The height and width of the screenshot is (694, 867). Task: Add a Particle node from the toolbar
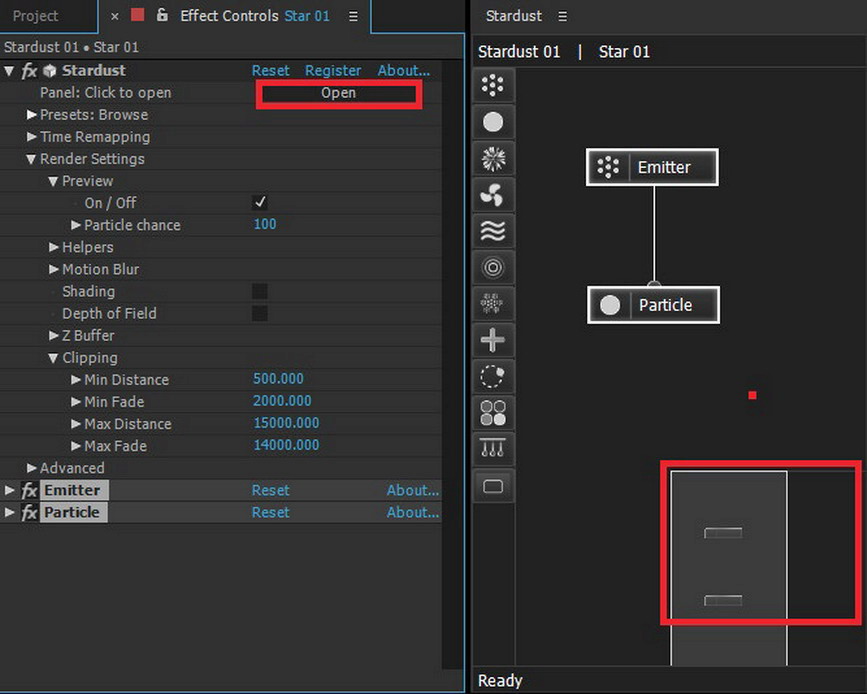(x=493, y=122)
